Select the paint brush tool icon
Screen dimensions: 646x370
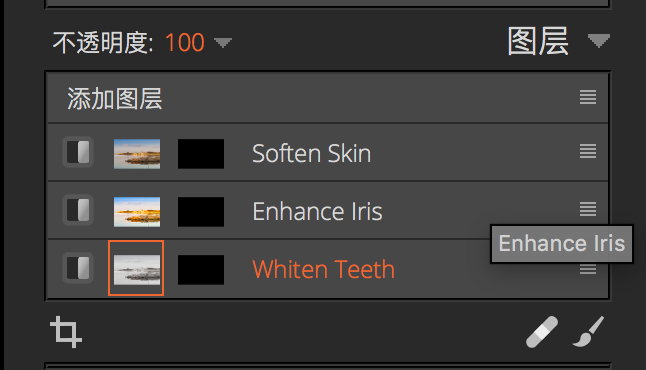588,331
